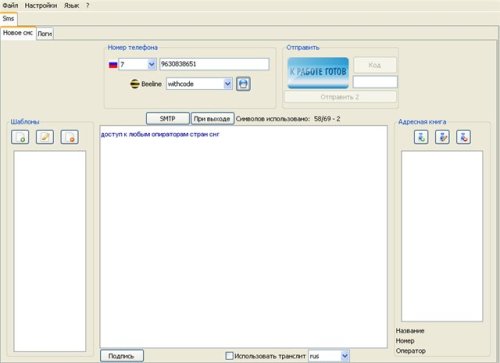The image size is (500, 363).
Task: Click the К работе готов send banner
Action: (x=318, y=73)
